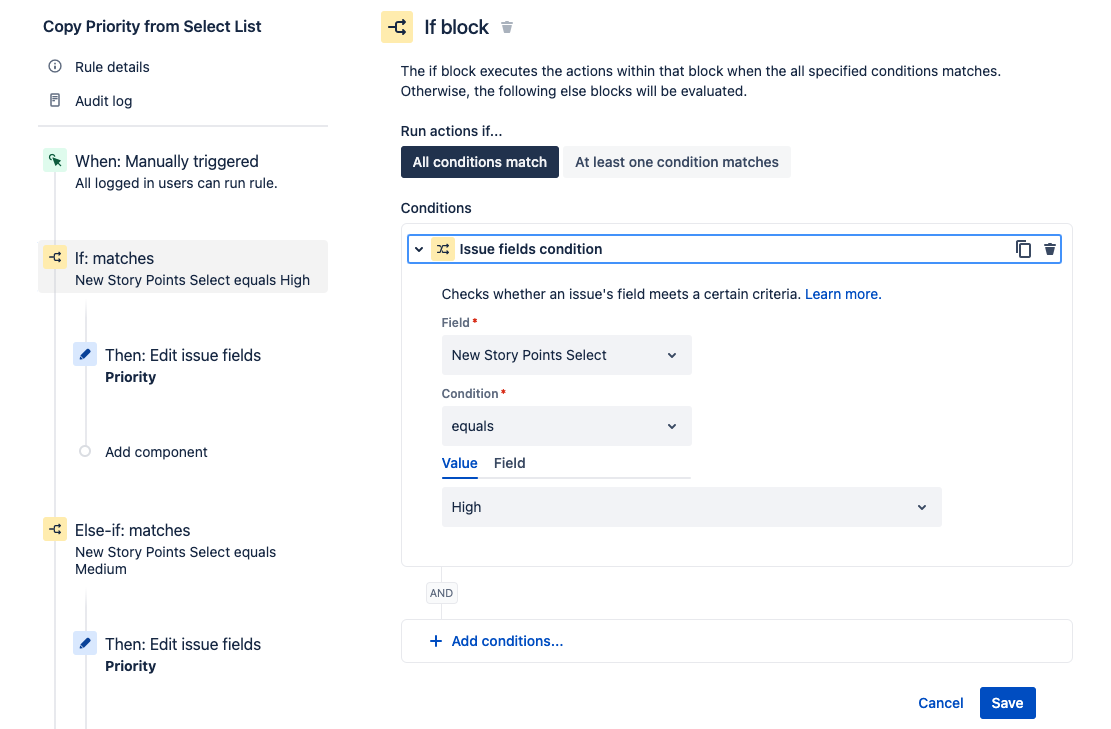Click the trash icon beside the If block title
1111x729 pixels.
(506, 27)
